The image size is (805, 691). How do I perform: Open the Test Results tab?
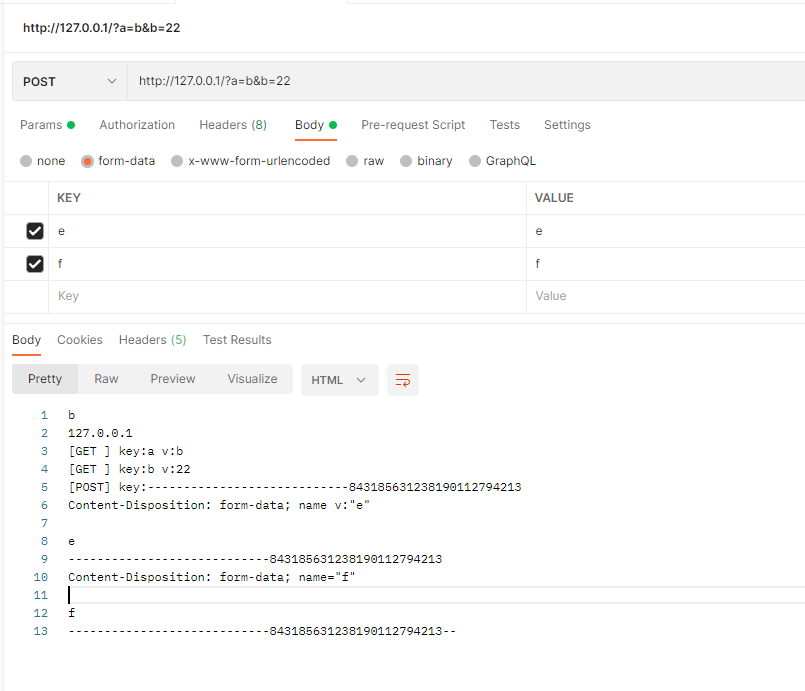point(237,340)
